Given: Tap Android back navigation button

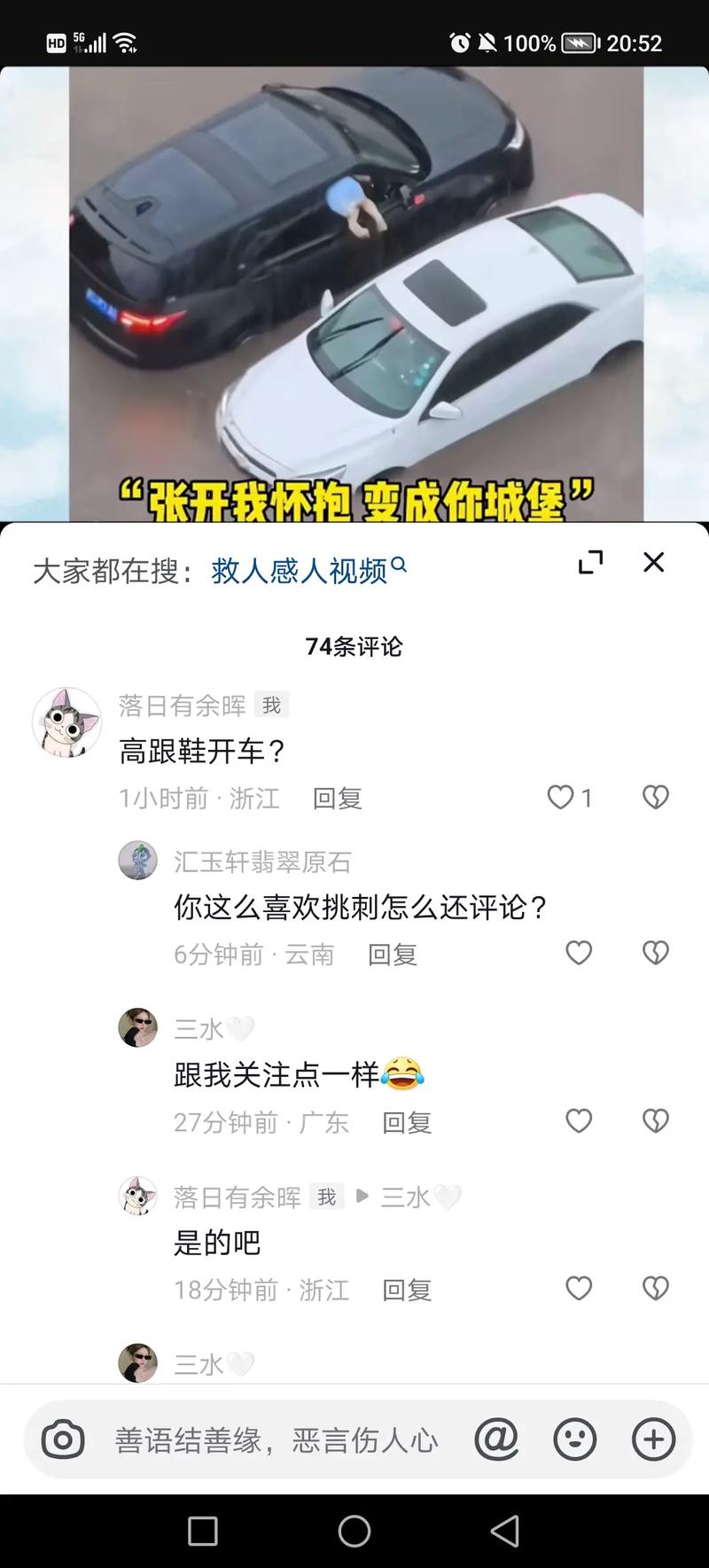Looking at the screenshot, I should point(505,1531).
